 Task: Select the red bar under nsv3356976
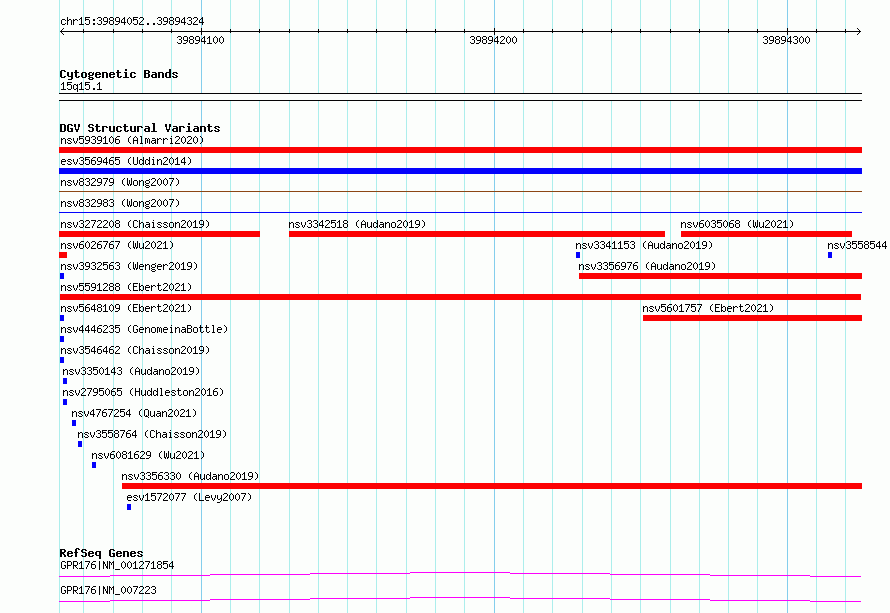pyautogui.click(x=720, y=276)
